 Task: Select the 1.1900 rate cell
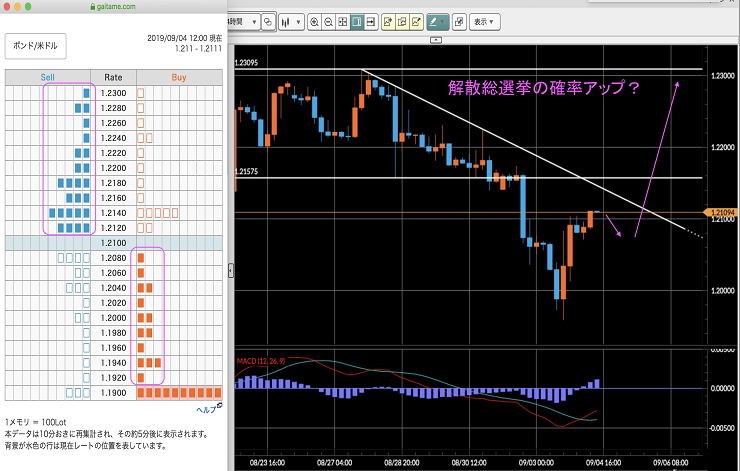click(x=114, y=393)
